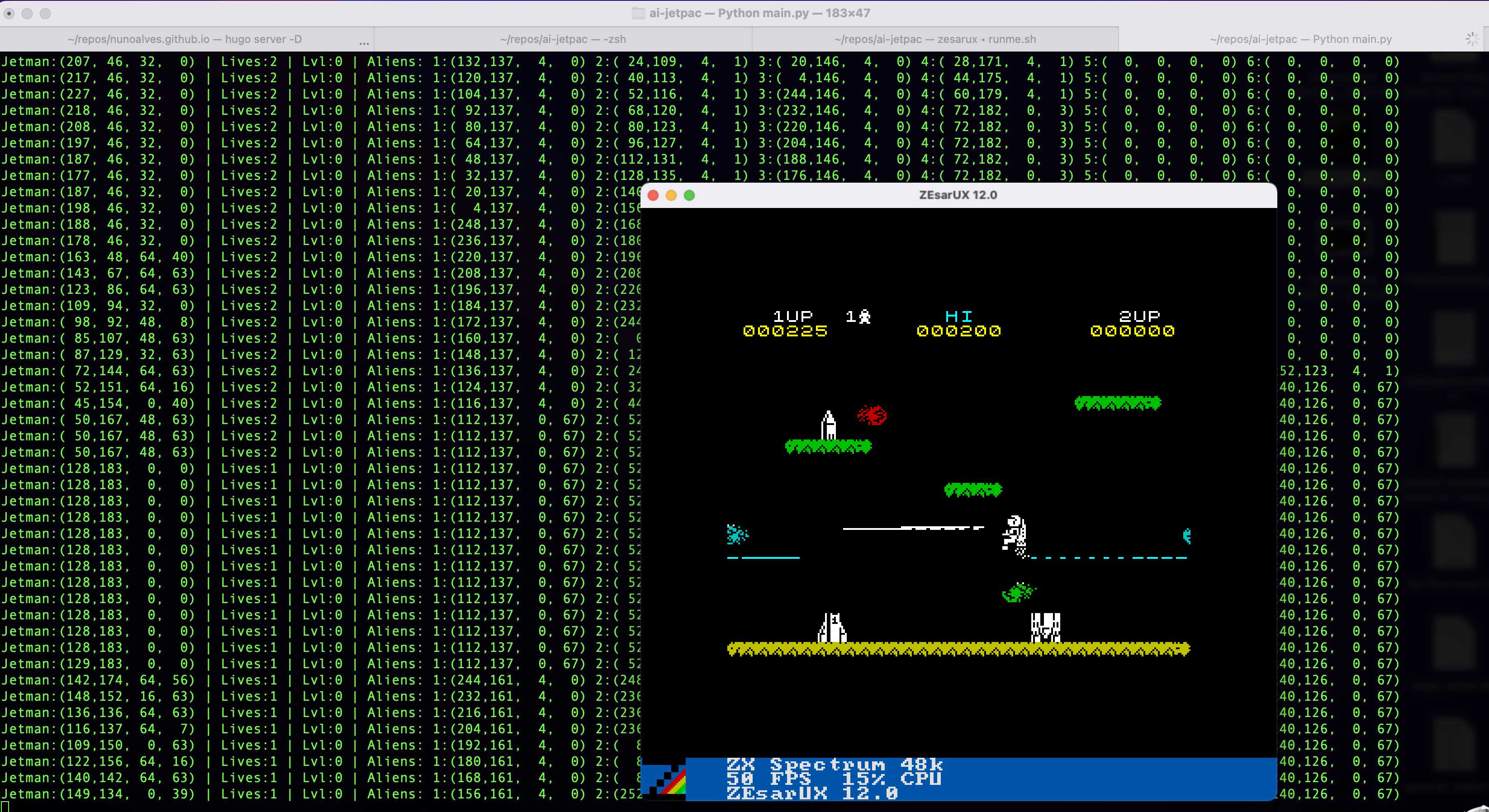Click the red fuzzy alien near the rocket nose

click(x=872, y=415)
